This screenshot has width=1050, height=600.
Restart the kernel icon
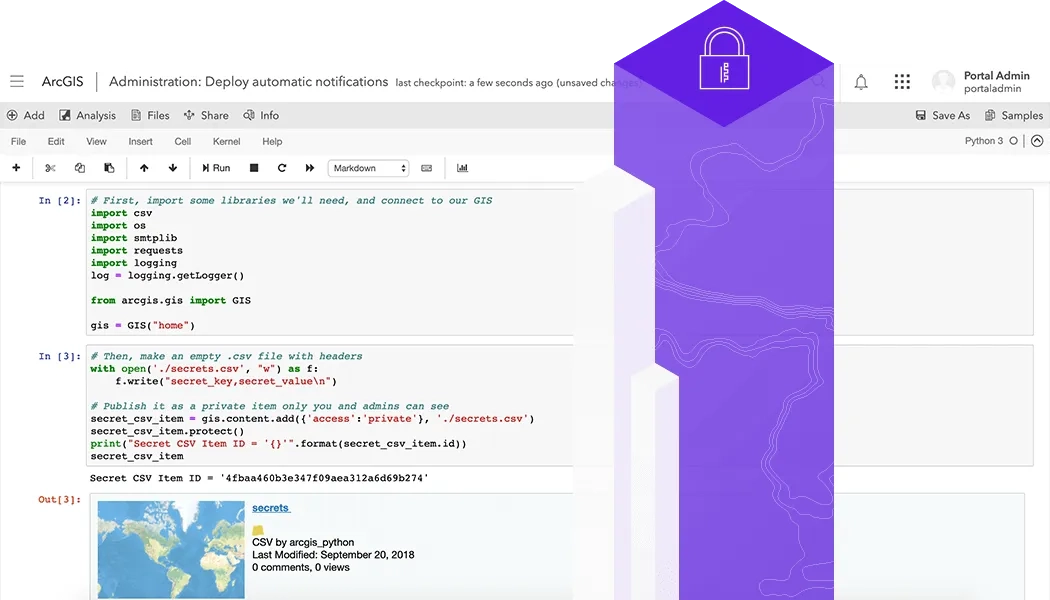282,168
